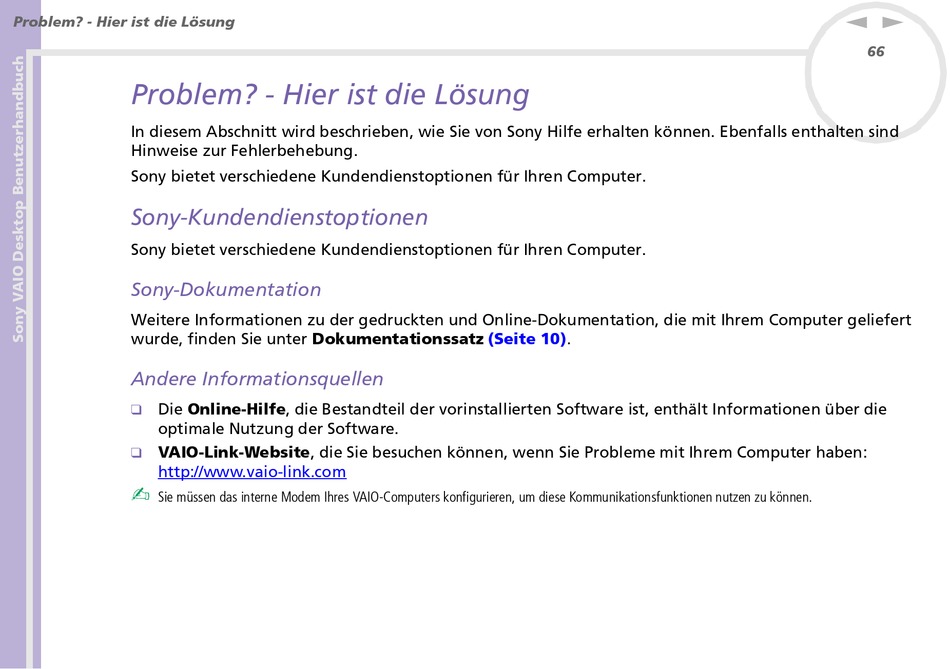Screen dimensions: 950x669
Task: Go to next page with right arrow
Action: [892, 22]
